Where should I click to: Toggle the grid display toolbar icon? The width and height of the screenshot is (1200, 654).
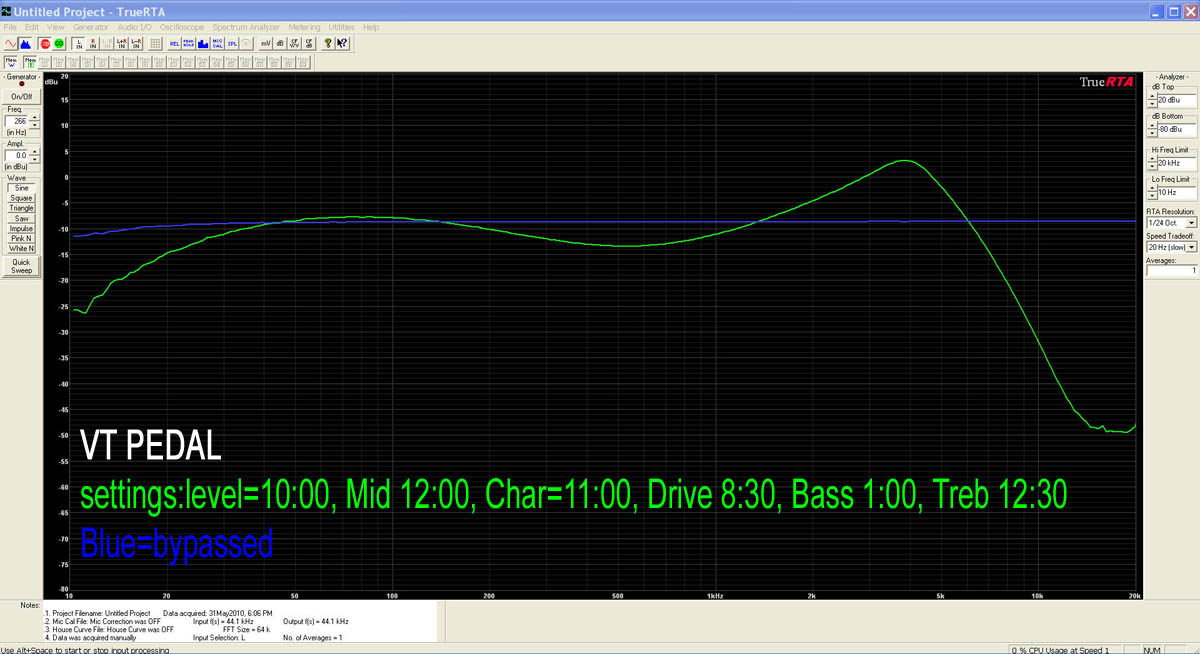[155, 43]
